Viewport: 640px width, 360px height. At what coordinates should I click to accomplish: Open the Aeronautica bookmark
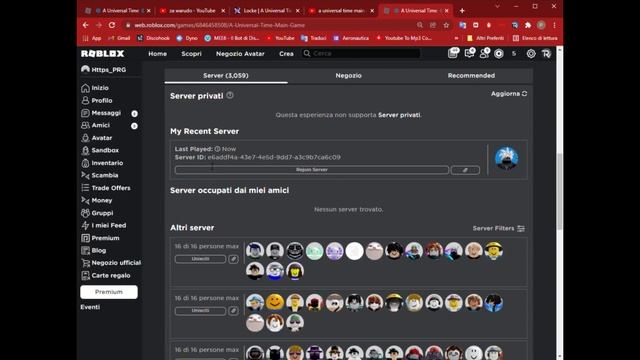(351, 38)
